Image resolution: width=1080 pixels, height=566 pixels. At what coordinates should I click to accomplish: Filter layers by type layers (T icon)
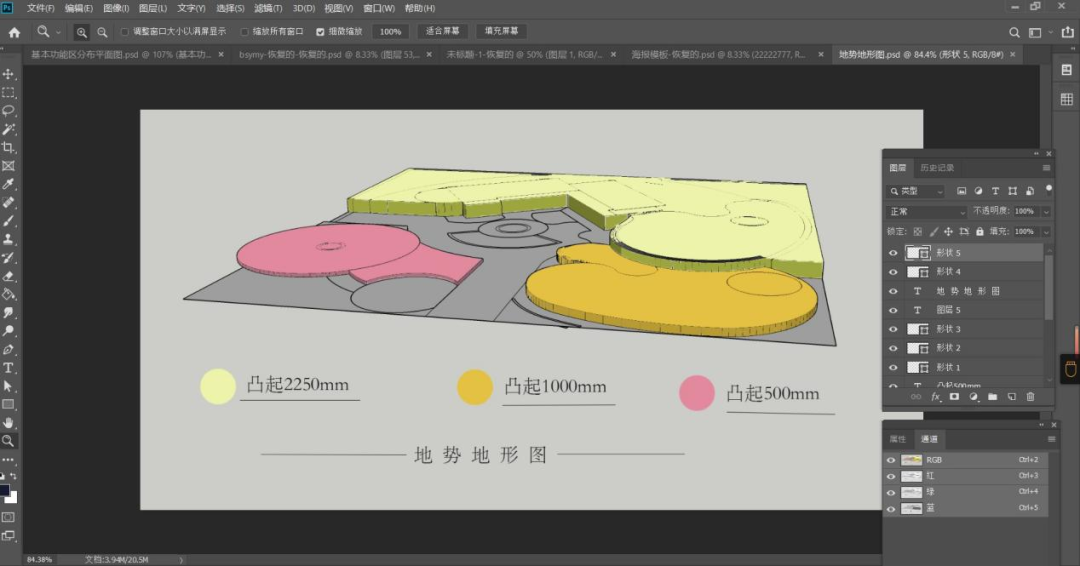(995, 191)
